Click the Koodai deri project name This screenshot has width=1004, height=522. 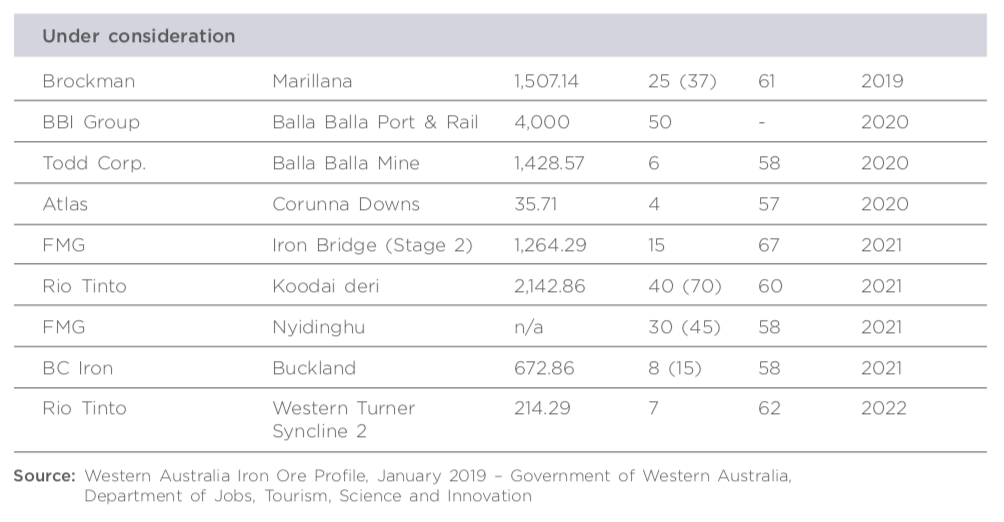(x=326, y=286)
